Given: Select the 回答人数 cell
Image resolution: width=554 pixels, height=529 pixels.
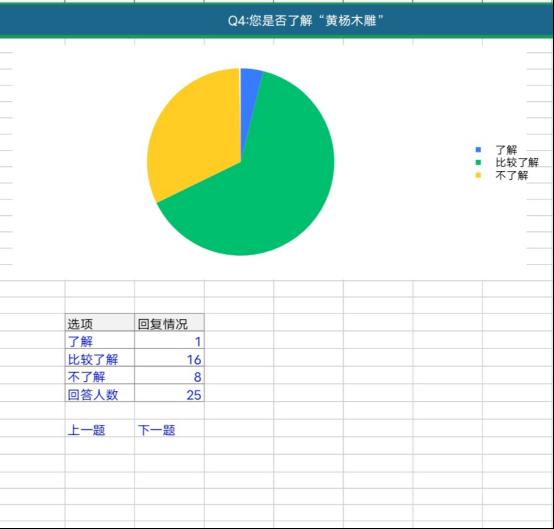Looking at the screenshot, I should click(100, 393).
